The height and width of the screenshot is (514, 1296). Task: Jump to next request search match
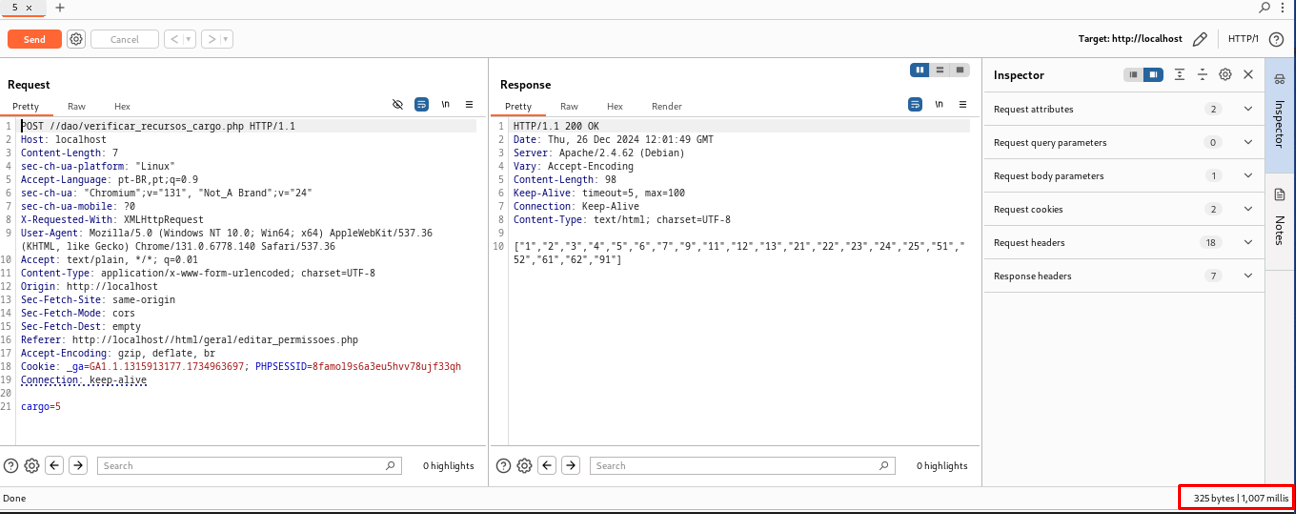click(78, 465)
